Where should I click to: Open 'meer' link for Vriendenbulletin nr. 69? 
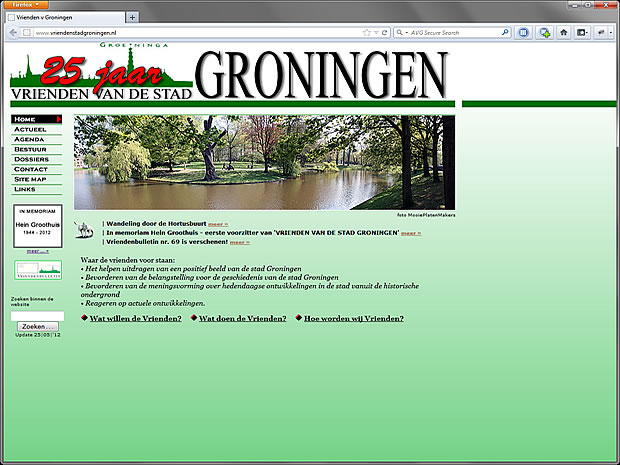click(x=240, y=242)
